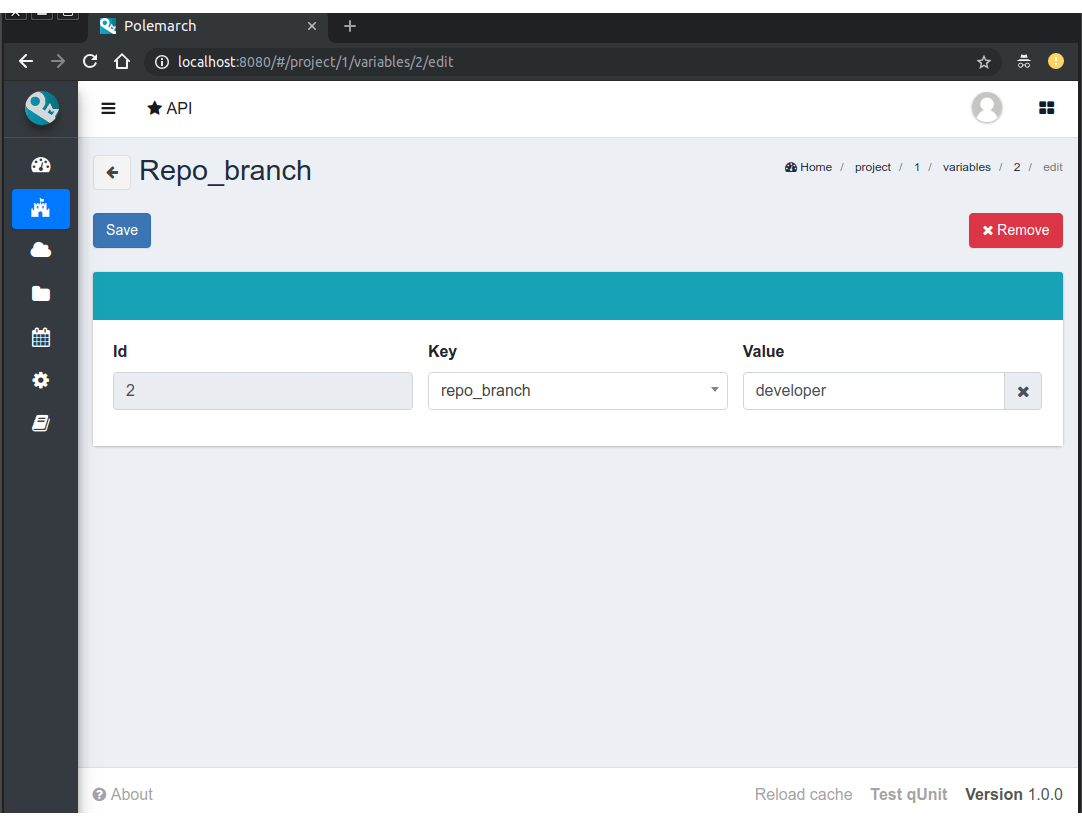Open the user avatar menu
1082x826 pixels.
(x=987, y=108)
